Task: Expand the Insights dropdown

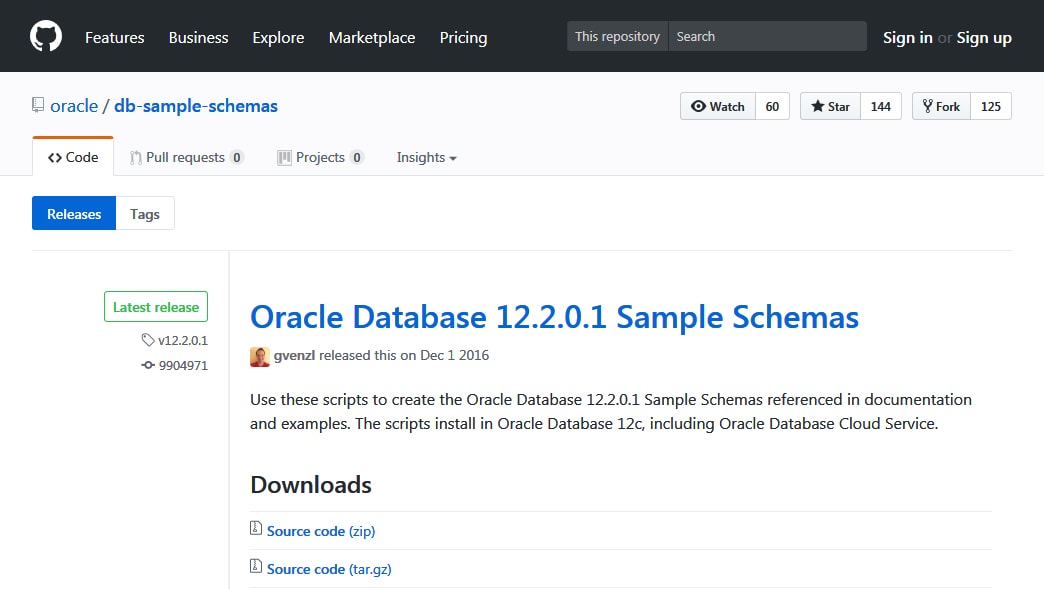Action: (x=426, y=157)
